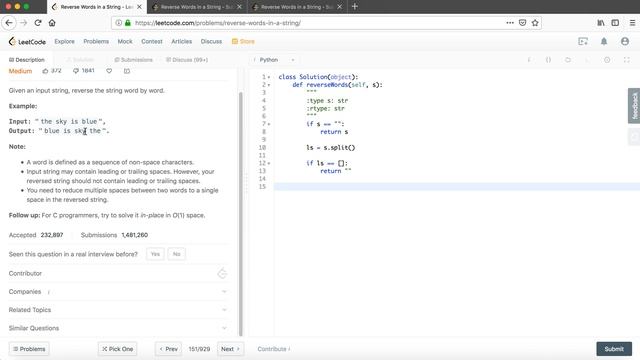Click the share icon beside the heart

pyautogui.click(x=127, y=71)
